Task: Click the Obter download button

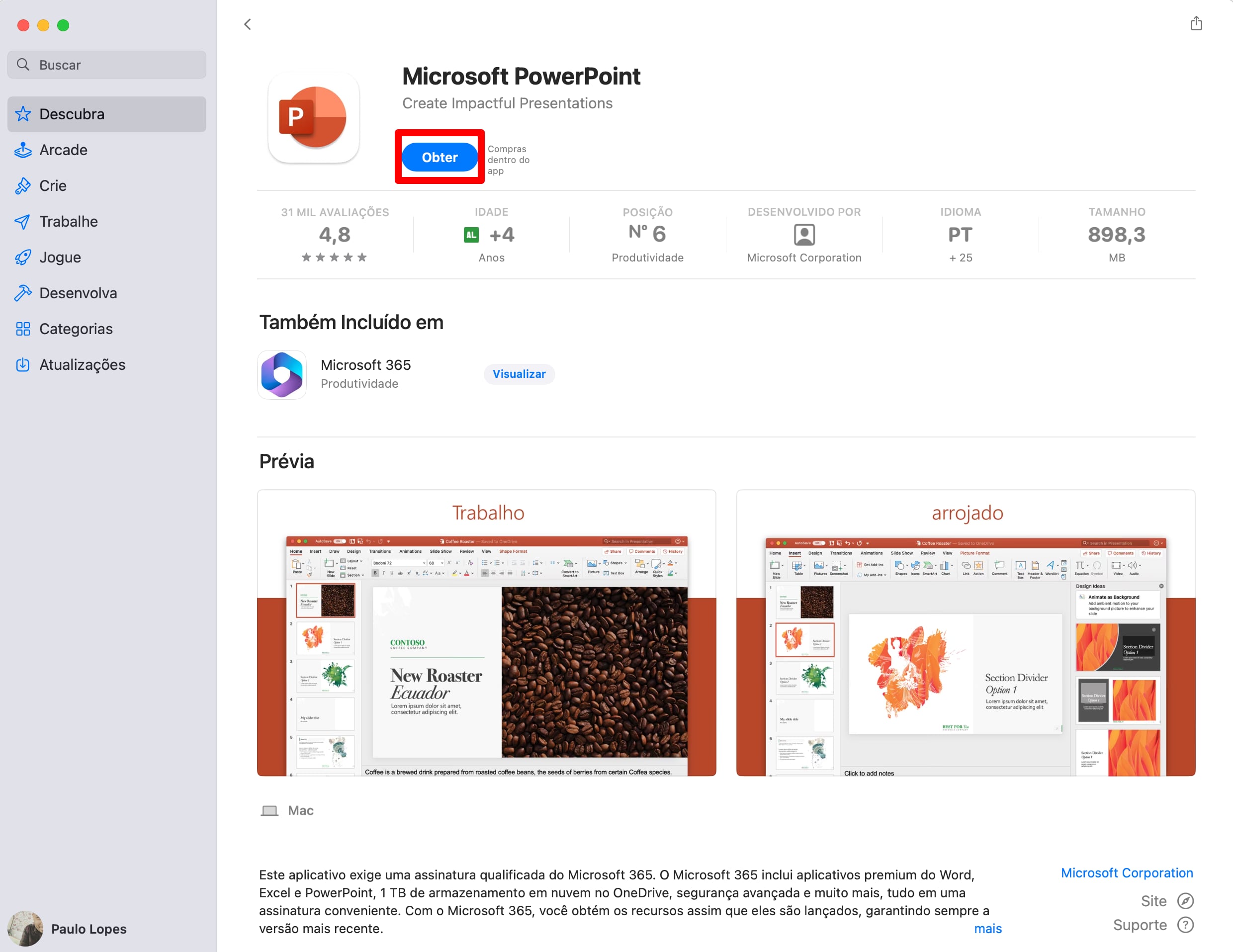Action: (x=439, y=157)
